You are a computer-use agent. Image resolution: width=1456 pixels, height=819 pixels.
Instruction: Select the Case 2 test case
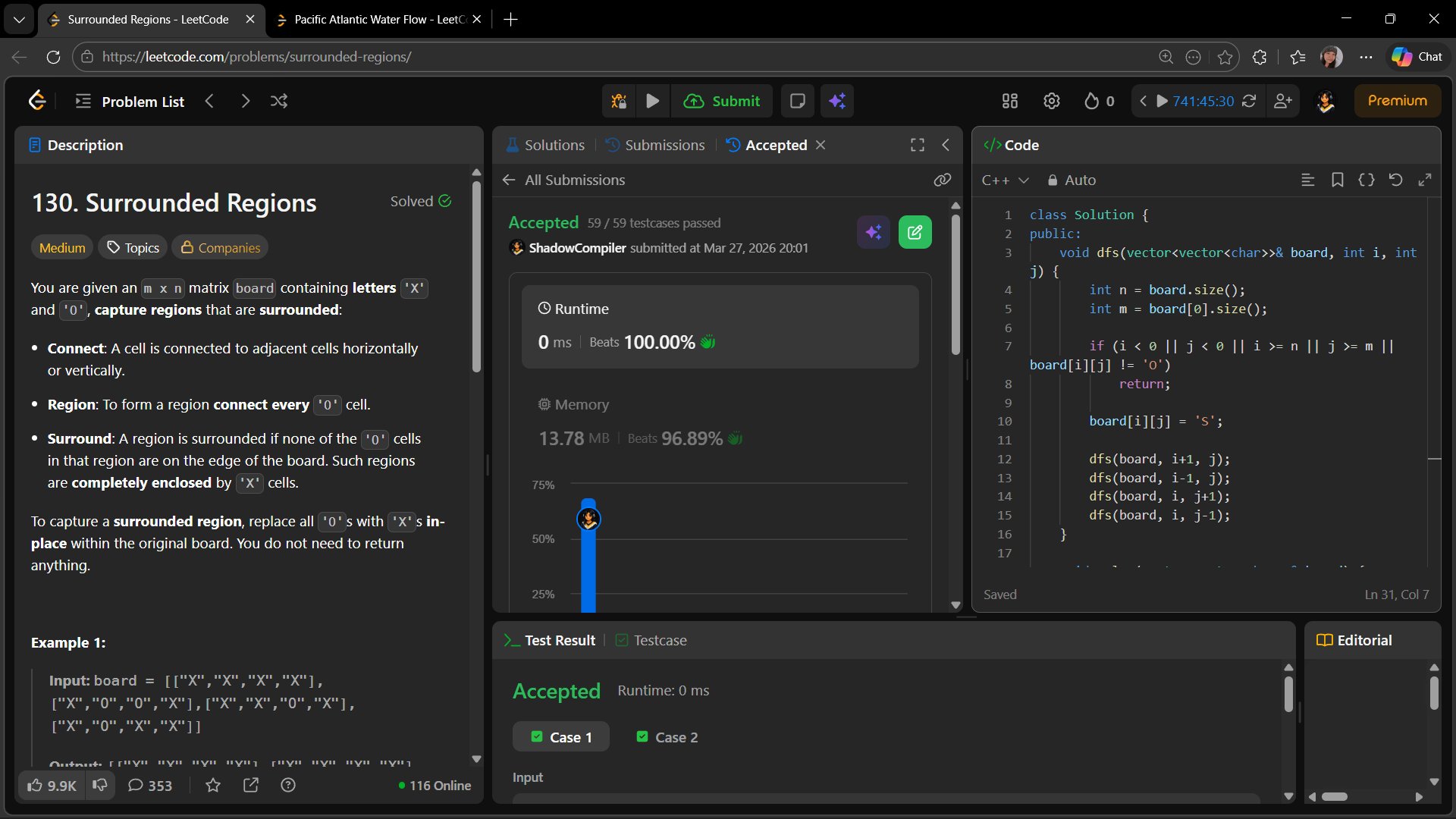click(x=667, y=737)
